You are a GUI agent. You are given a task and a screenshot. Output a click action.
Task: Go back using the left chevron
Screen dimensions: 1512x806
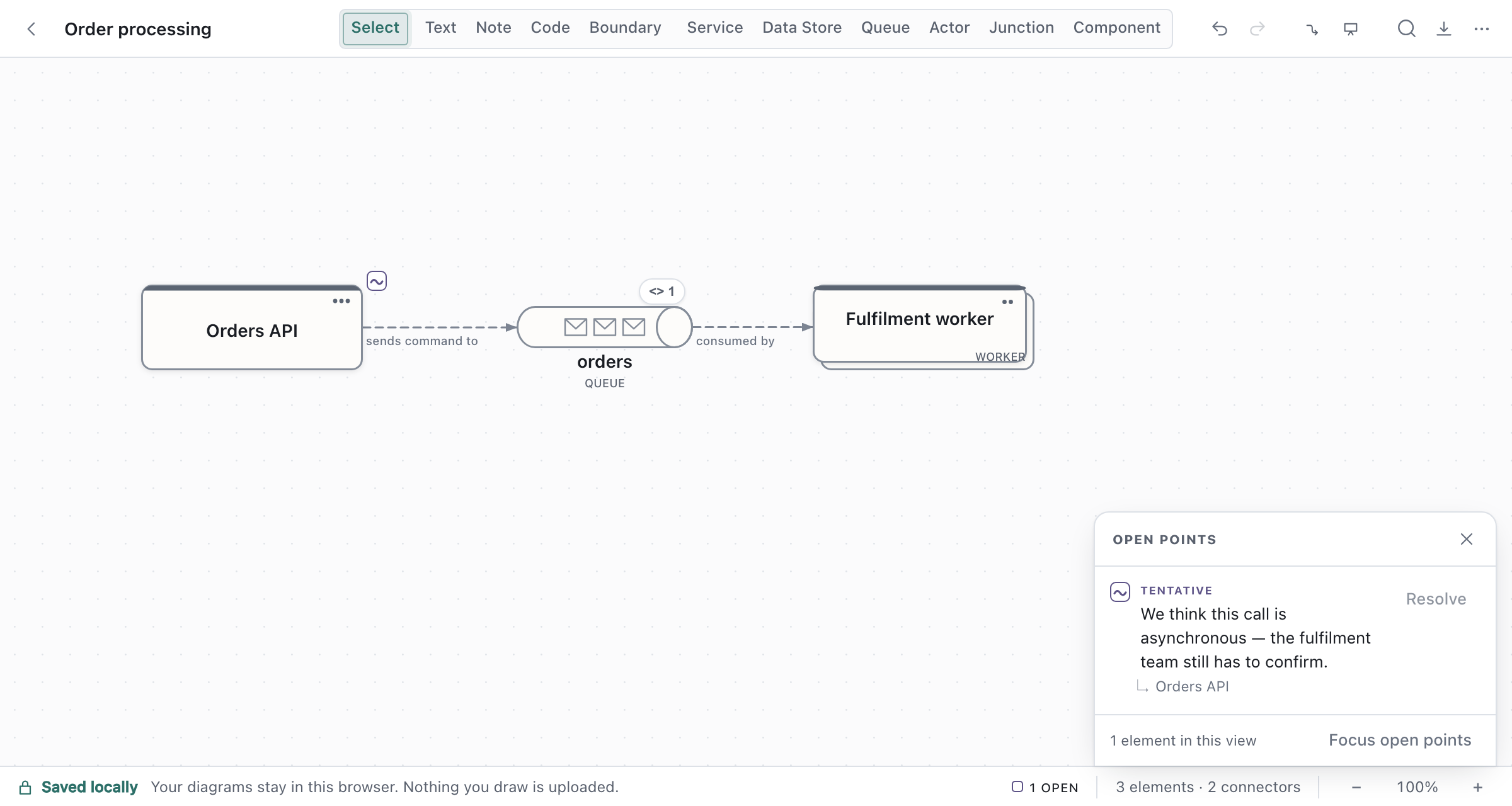click(31, 29)
